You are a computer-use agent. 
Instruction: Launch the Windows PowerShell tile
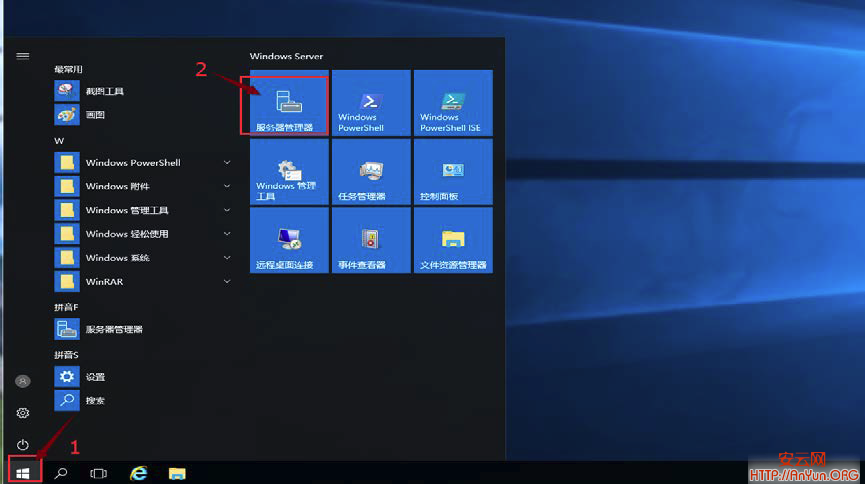[x=371, y=103]
